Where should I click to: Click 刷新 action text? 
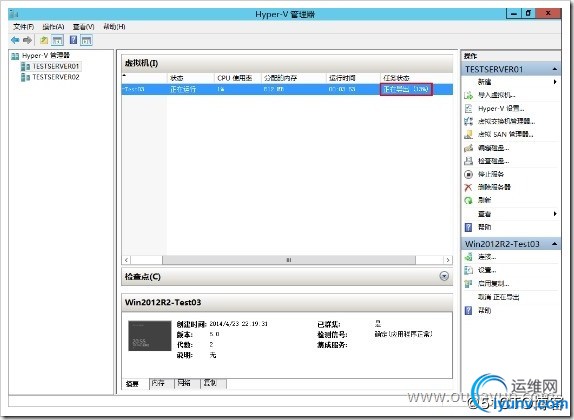click(484, 200)
